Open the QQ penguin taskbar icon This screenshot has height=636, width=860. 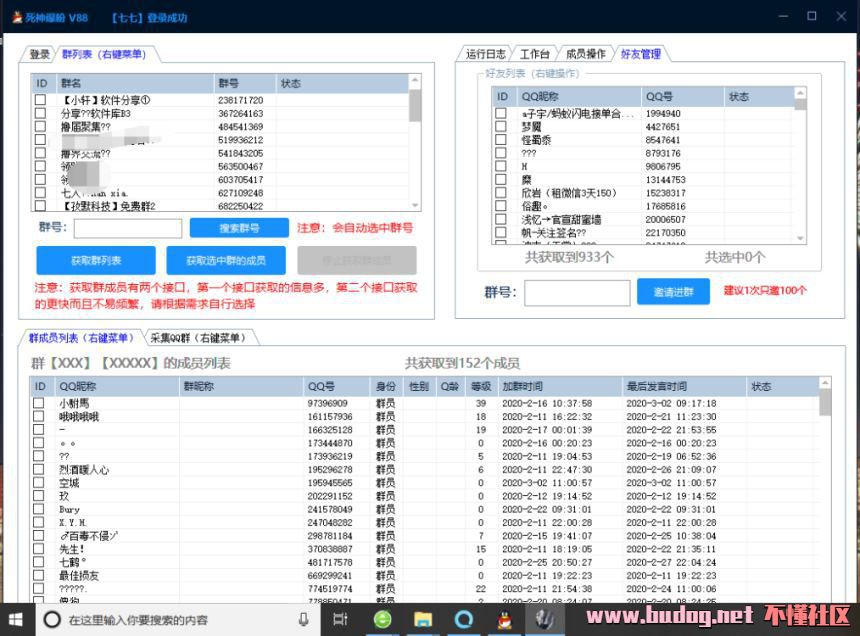click(505, 620)
